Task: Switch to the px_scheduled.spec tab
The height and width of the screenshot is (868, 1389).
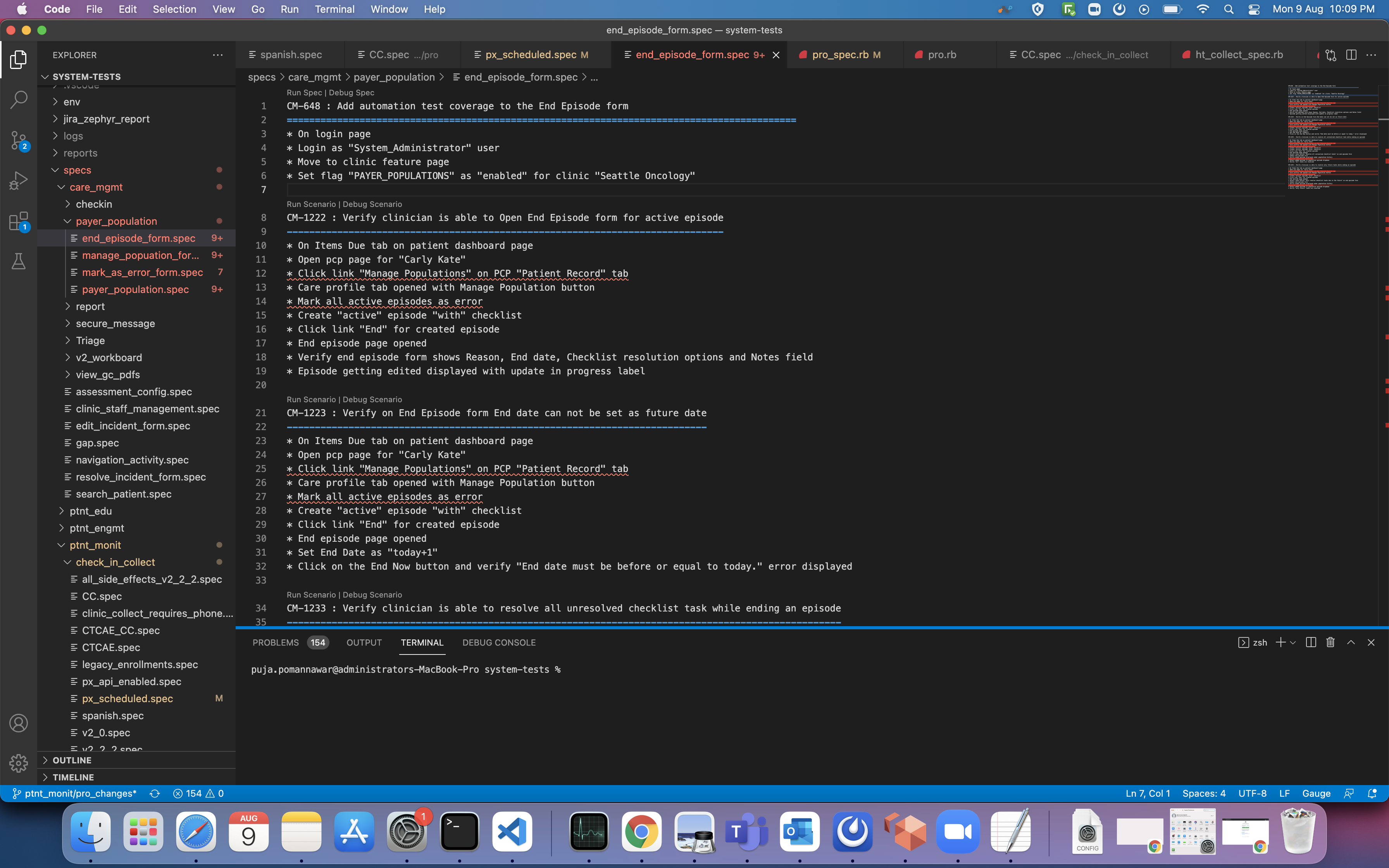Action: [530, 55]
